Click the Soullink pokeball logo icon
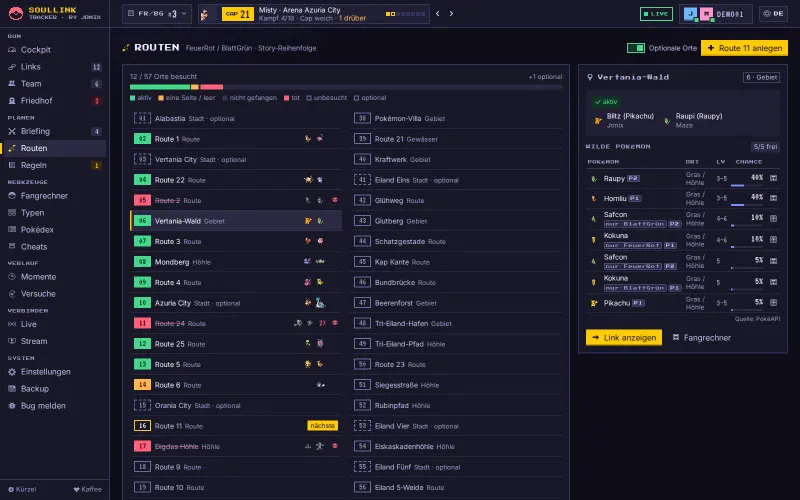 16,13
